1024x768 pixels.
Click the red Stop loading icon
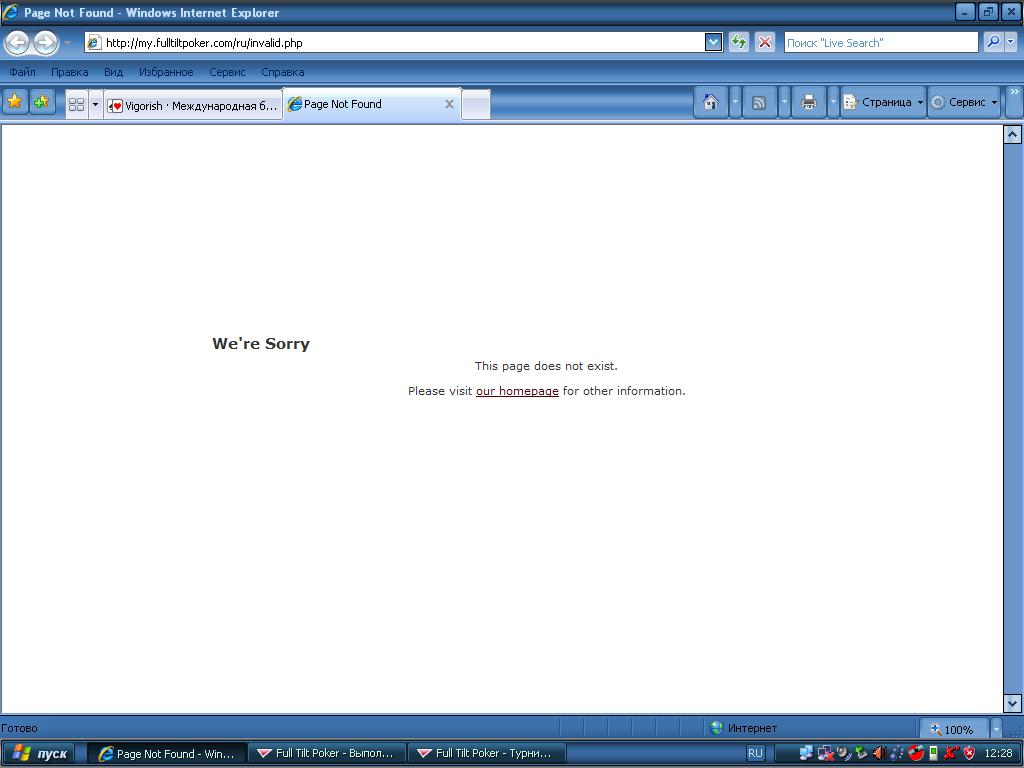click(x=765, y=42)
